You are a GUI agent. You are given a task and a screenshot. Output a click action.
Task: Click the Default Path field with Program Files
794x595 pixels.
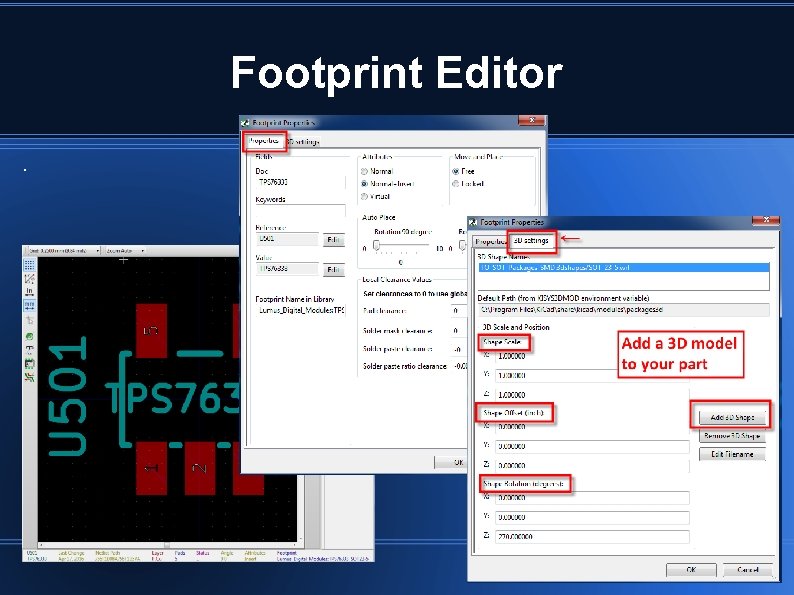pos(624,309)
